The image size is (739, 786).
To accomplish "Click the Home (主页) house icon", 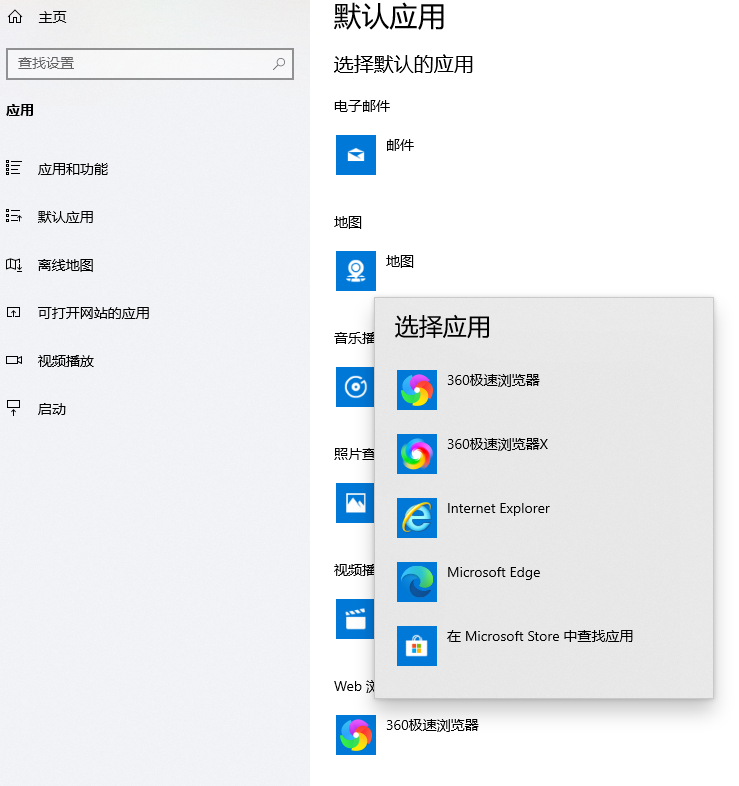I will [15, 17].
